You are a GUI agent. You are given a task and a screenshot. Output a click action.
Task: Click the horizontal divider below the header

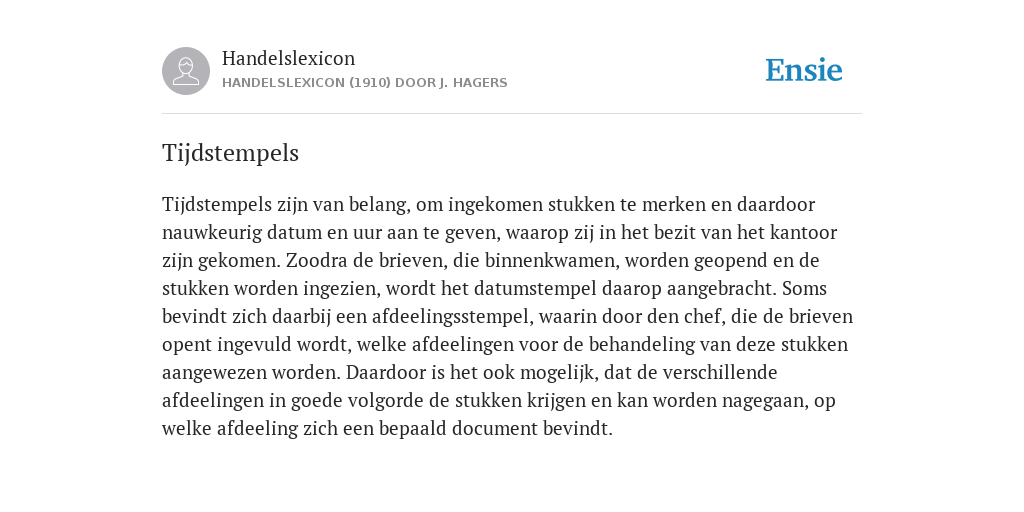pyautogui.click(x=512, y=114)
